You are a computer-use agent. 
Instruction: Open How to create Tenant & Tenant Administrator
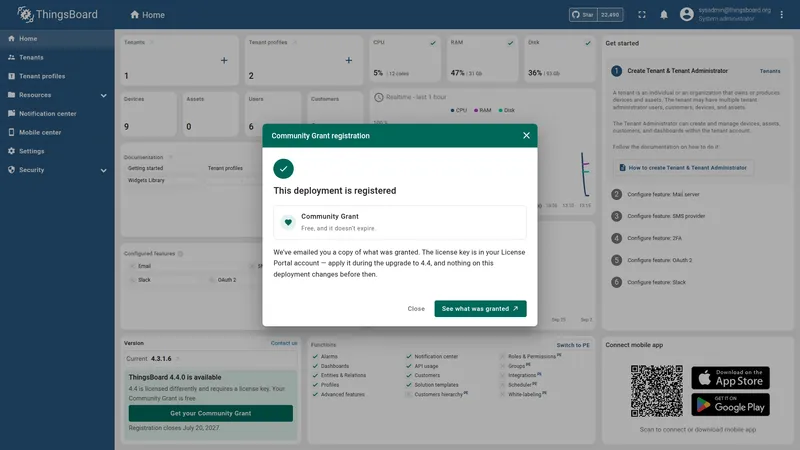683,168
